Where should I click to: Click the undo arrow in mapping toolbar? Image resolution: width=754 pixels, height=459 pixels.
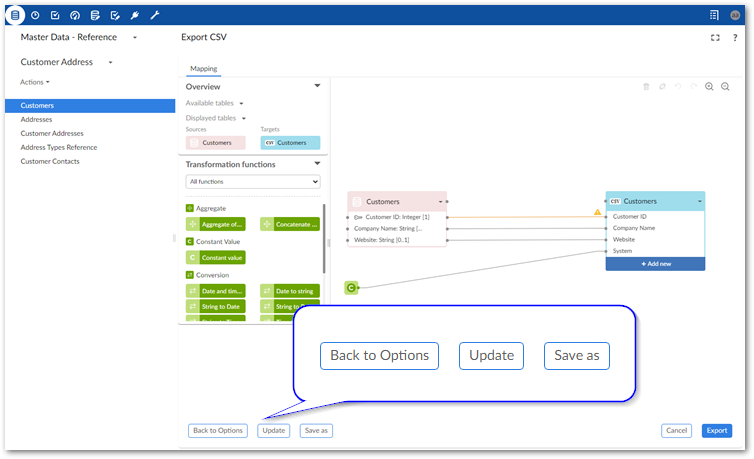pos(678,87)
